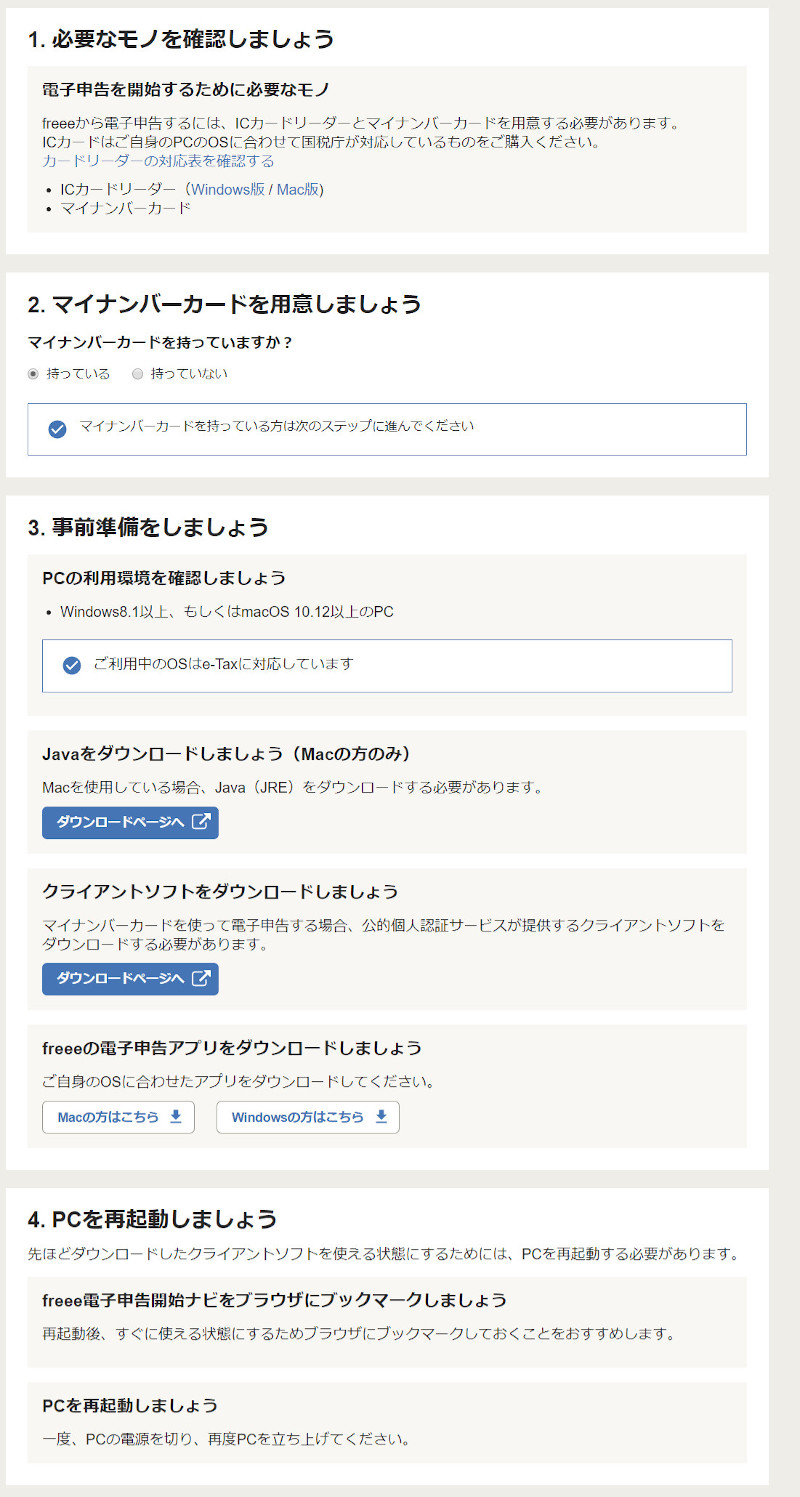800x1497 pixels.
Task: Open the Windows版 card reader link
Action: 228,189
